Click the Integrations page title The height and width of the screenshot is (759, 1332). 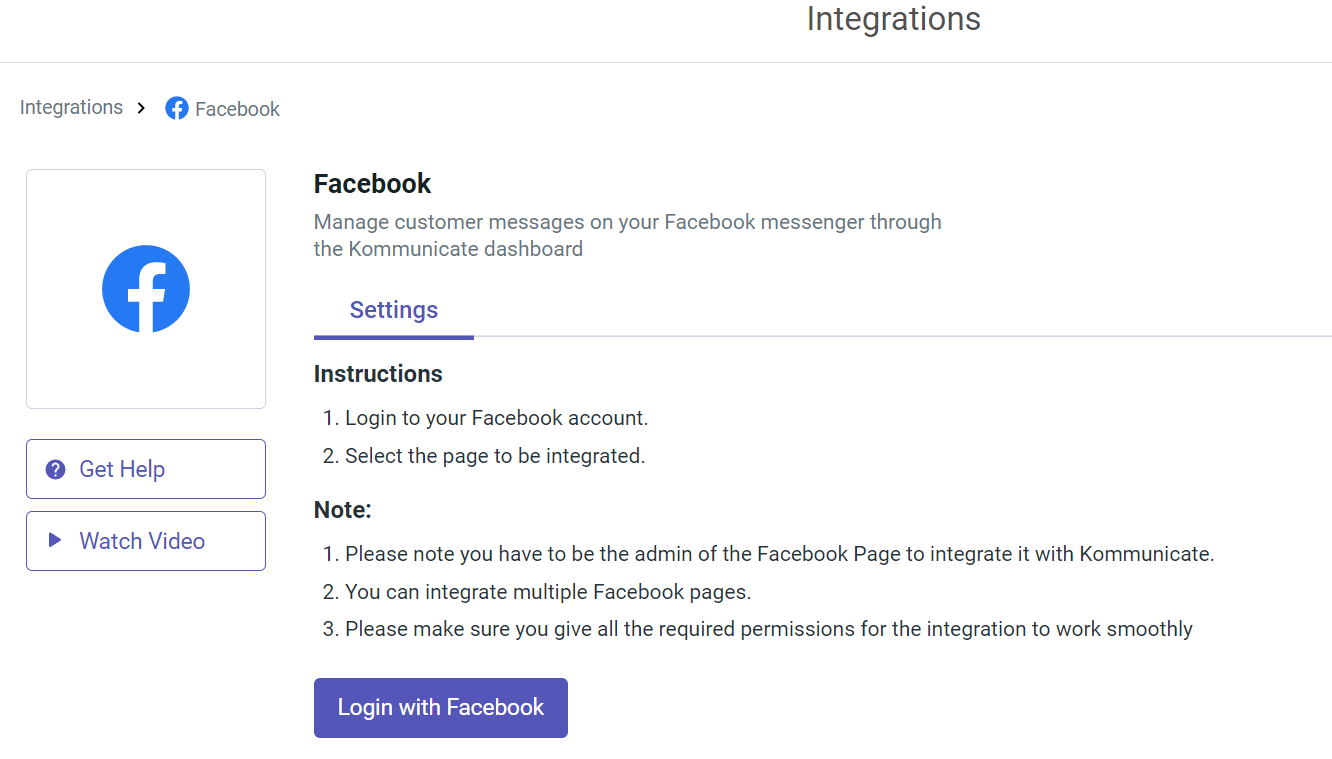893,19
